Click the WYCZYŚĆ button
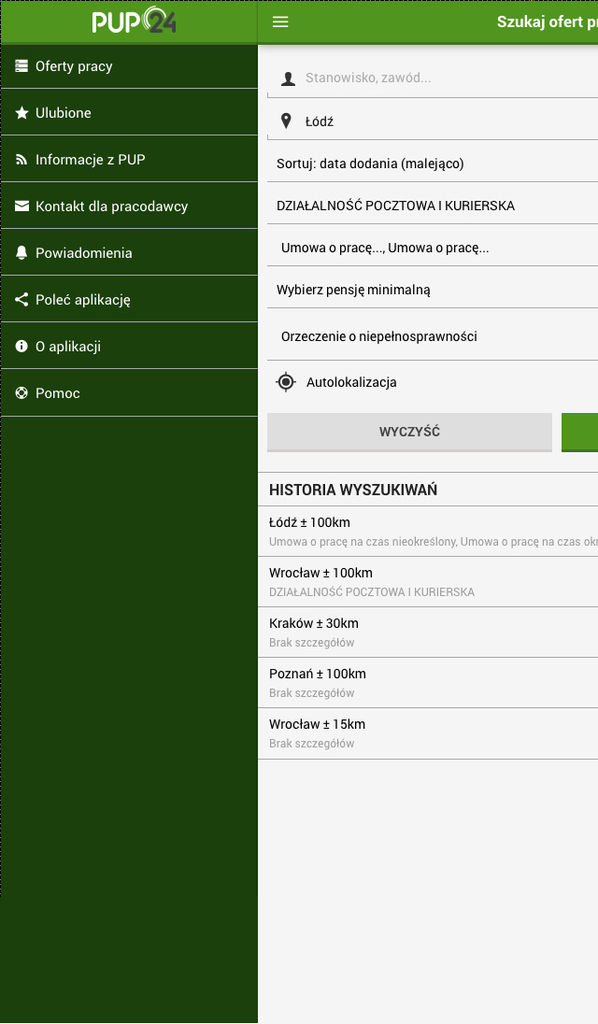 click(409, 432)
